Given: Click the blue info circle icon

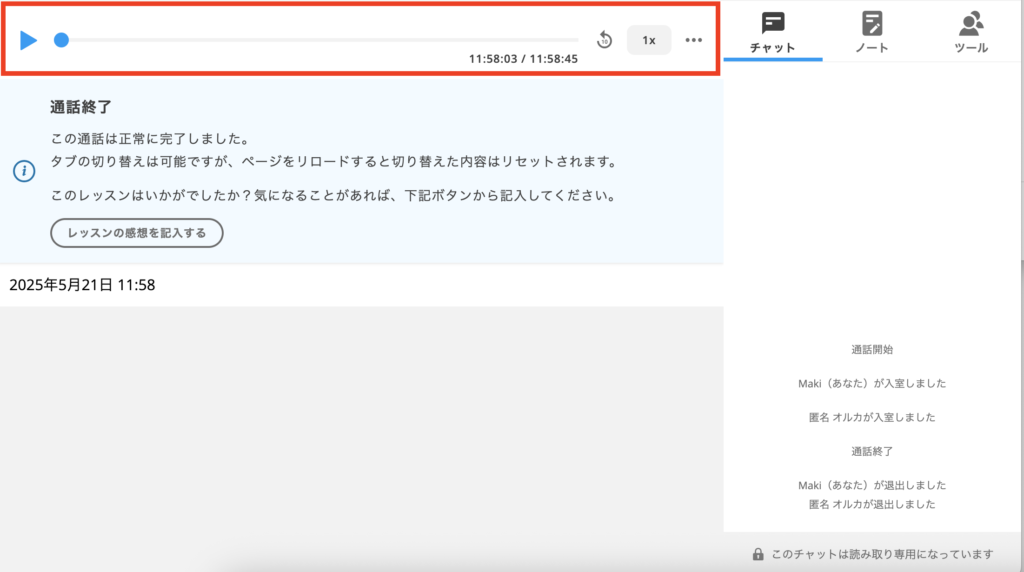Looking at the screenshot, I should [24, 171].
